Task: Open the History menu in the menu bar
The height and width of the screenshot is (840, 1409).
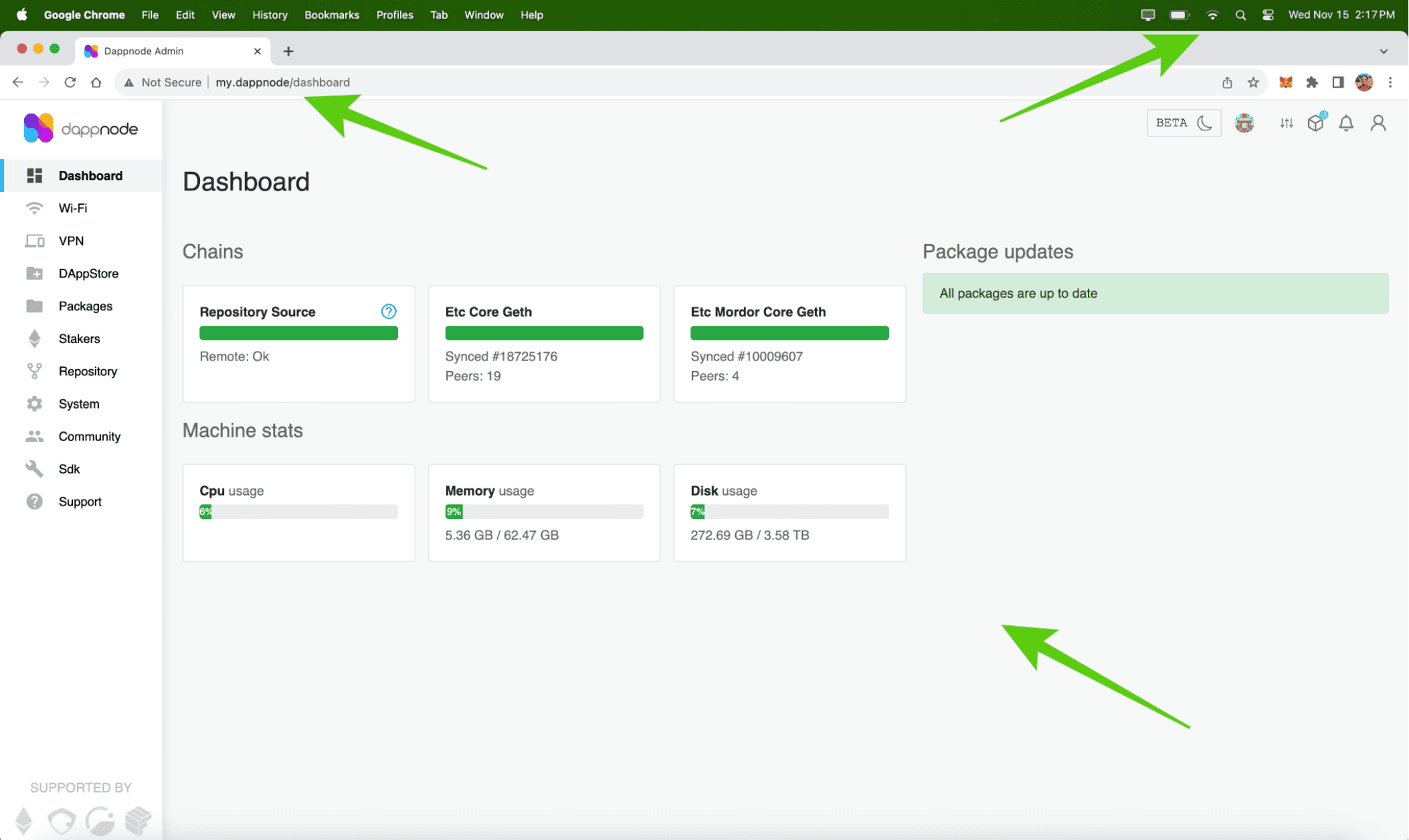Action: 270,14
